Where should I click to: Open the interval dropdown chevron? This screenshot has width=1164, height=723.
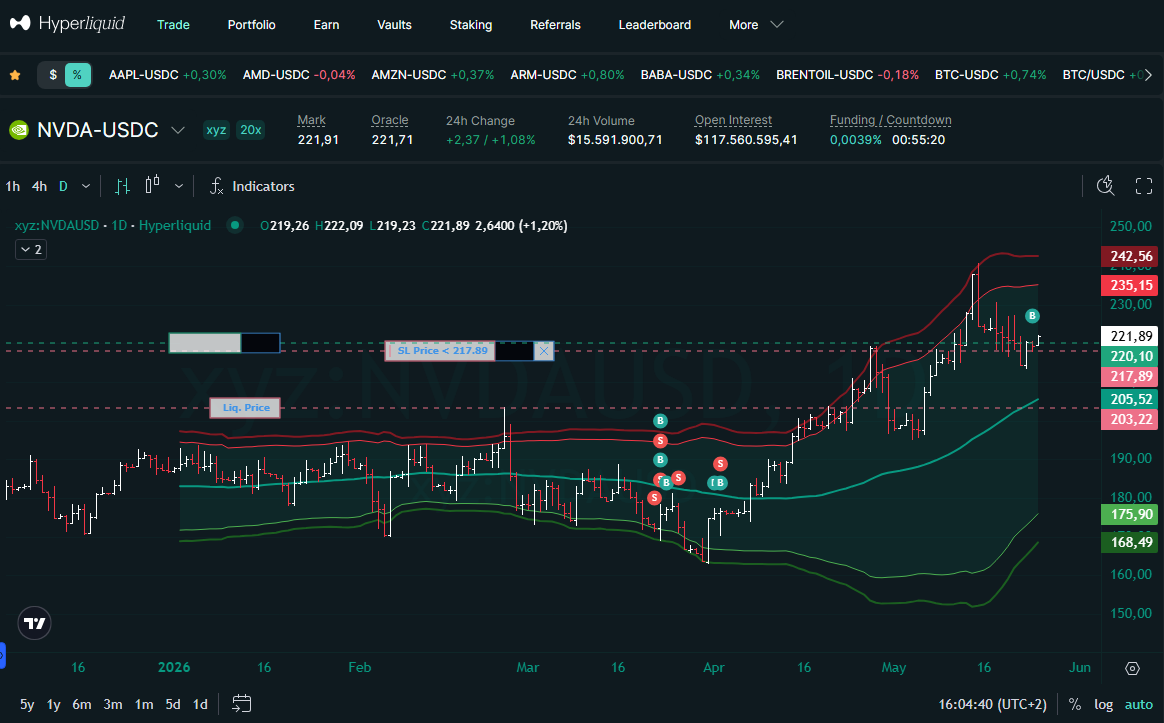click(85, 186)
